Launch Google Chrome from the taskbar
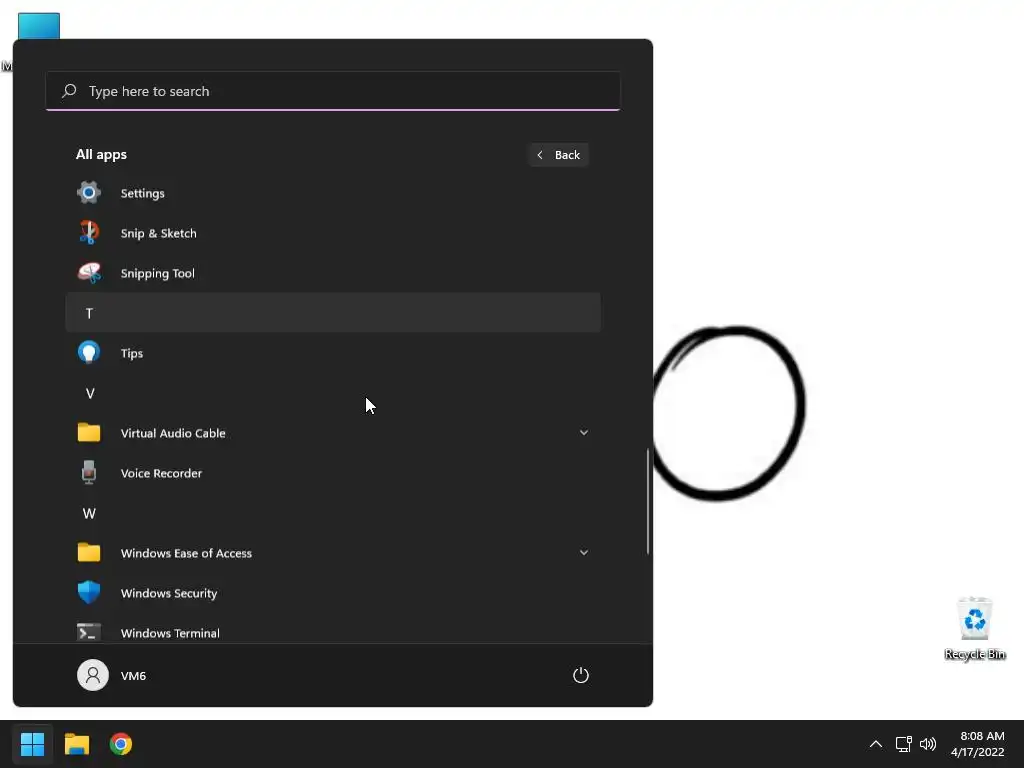The image size is (1024, 768). [x=121, y=744]
